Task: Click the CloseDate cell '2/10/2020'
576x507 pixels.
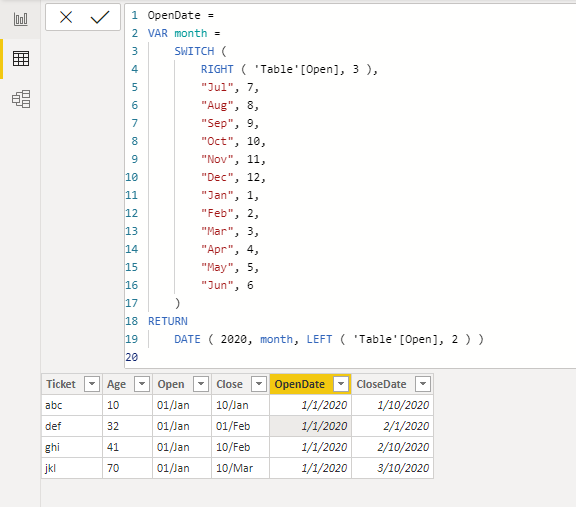Action: (392, 447)
